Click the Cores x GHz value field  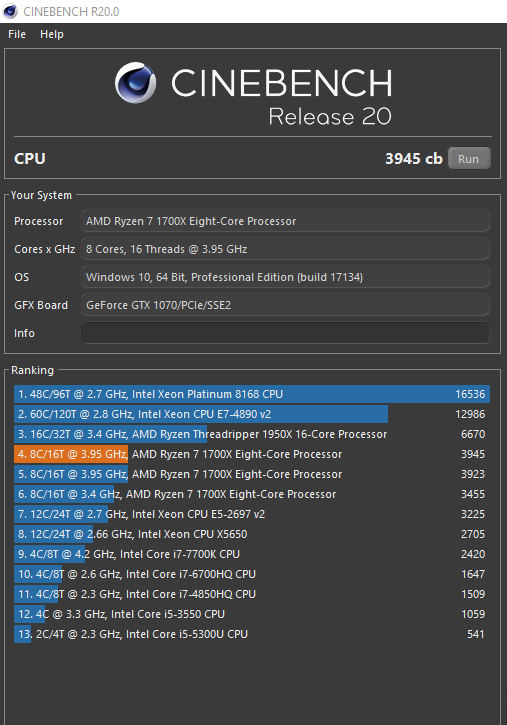[x=285, y=249]
